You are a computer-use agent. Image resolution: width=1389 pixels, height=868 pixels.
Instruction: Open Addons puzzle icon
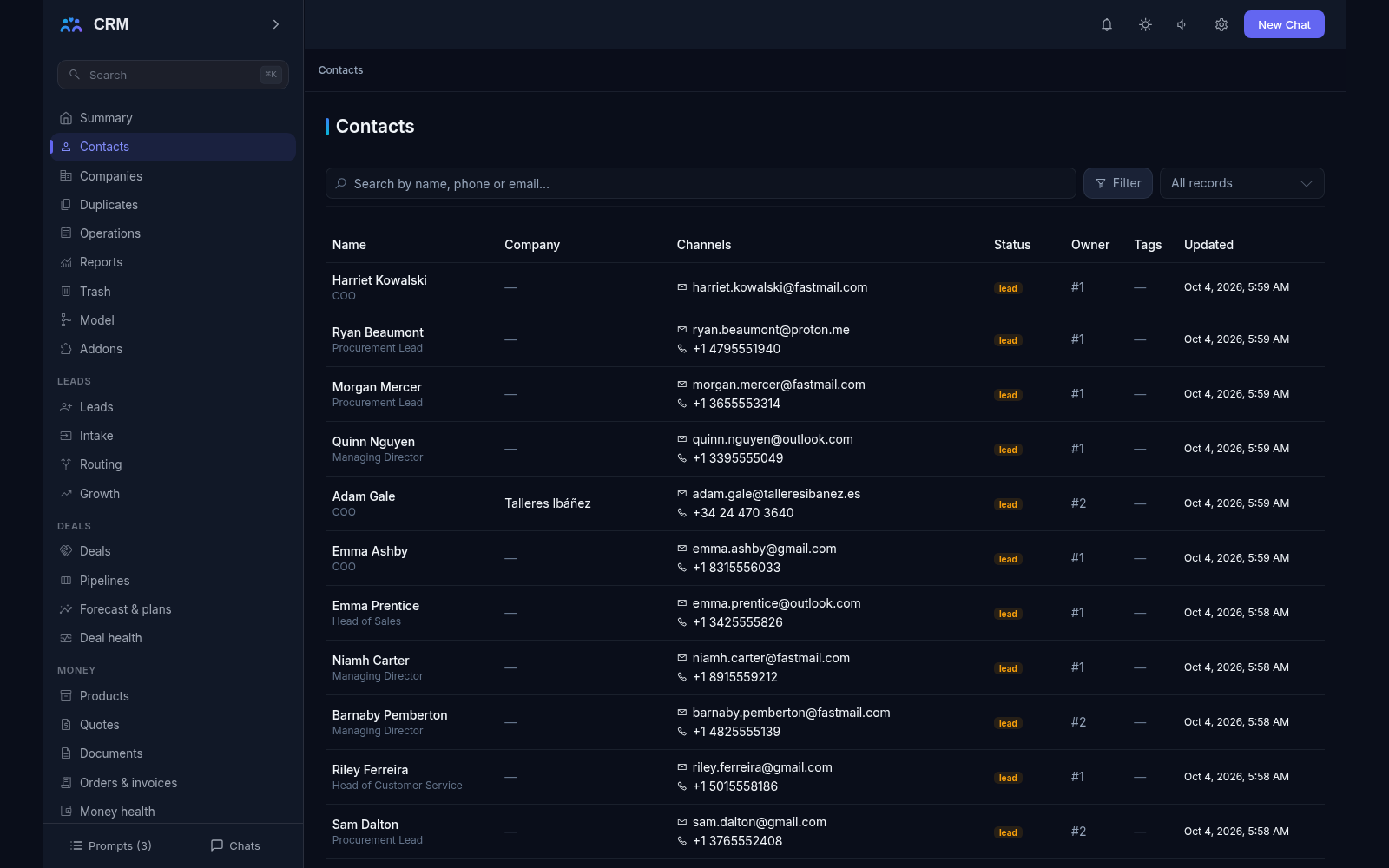[x=66, y=349]
